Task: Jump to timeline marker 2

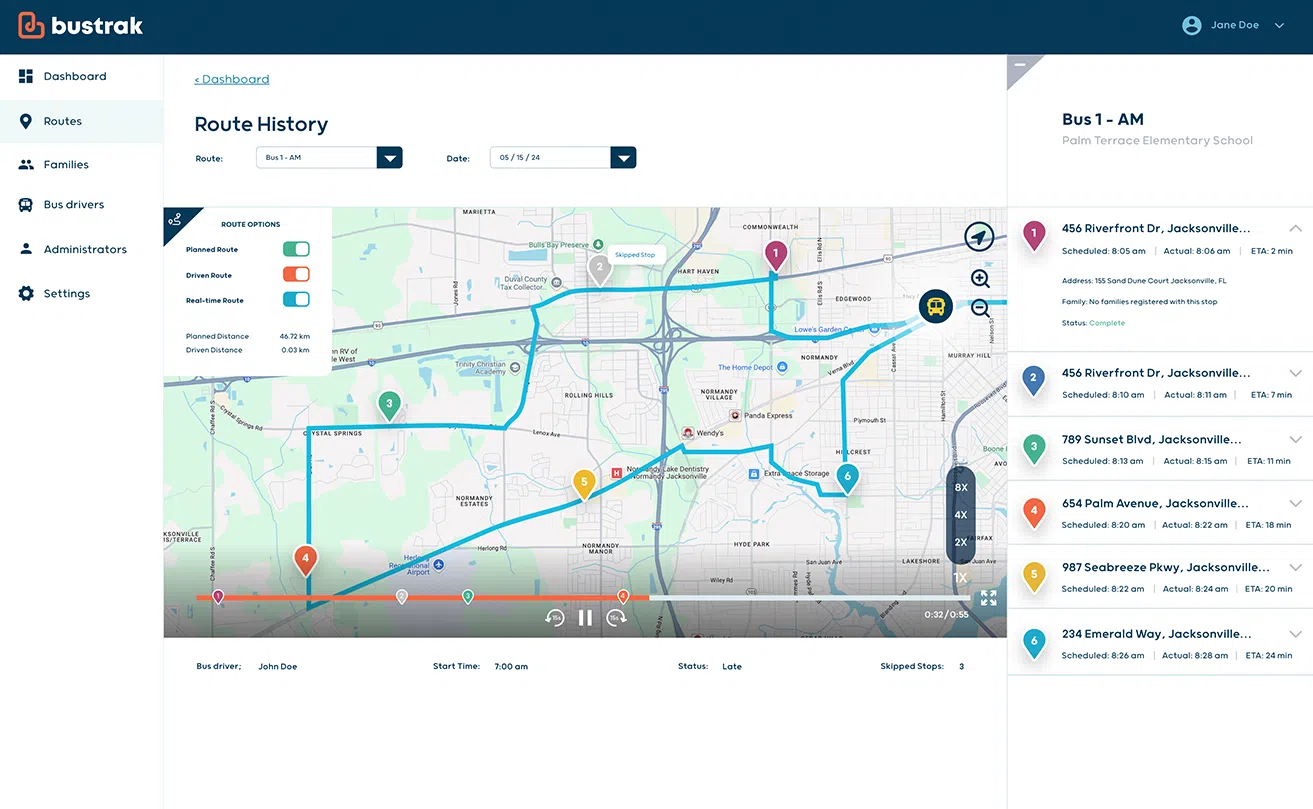Action: (402, 597)
